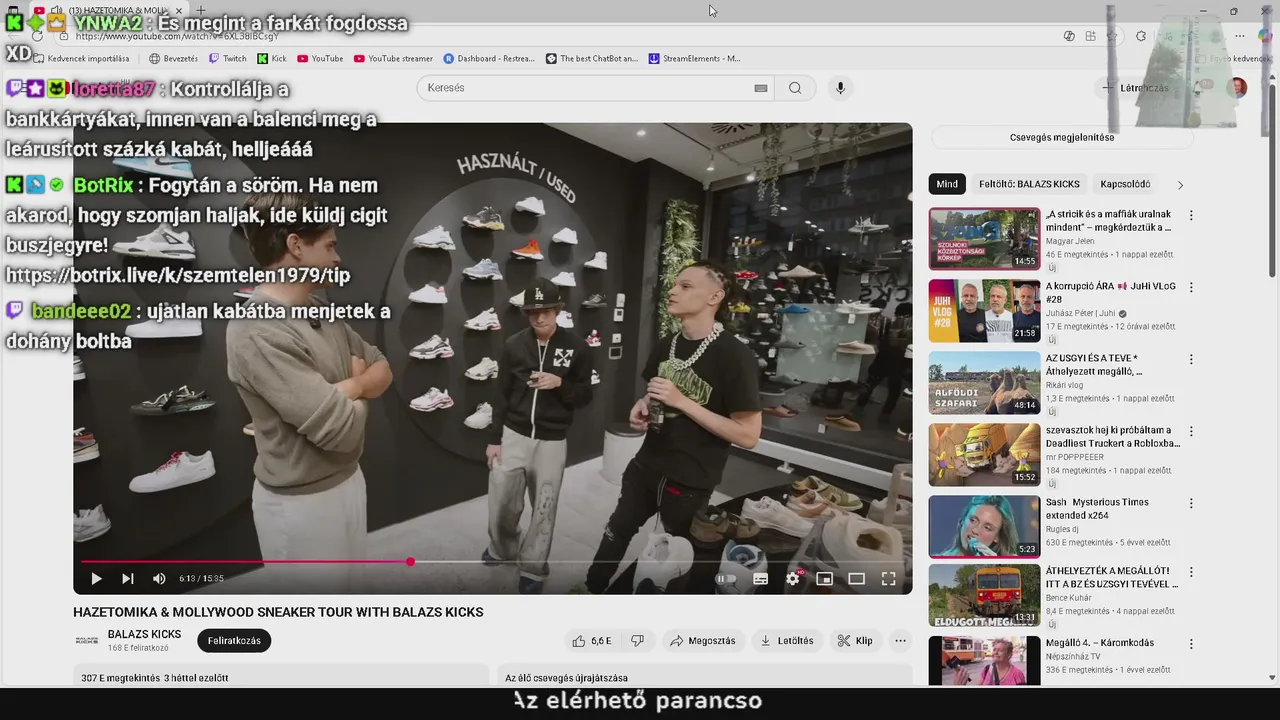Enter fullscreen mode
This screenshot has width=1280, height=720.
888,579
